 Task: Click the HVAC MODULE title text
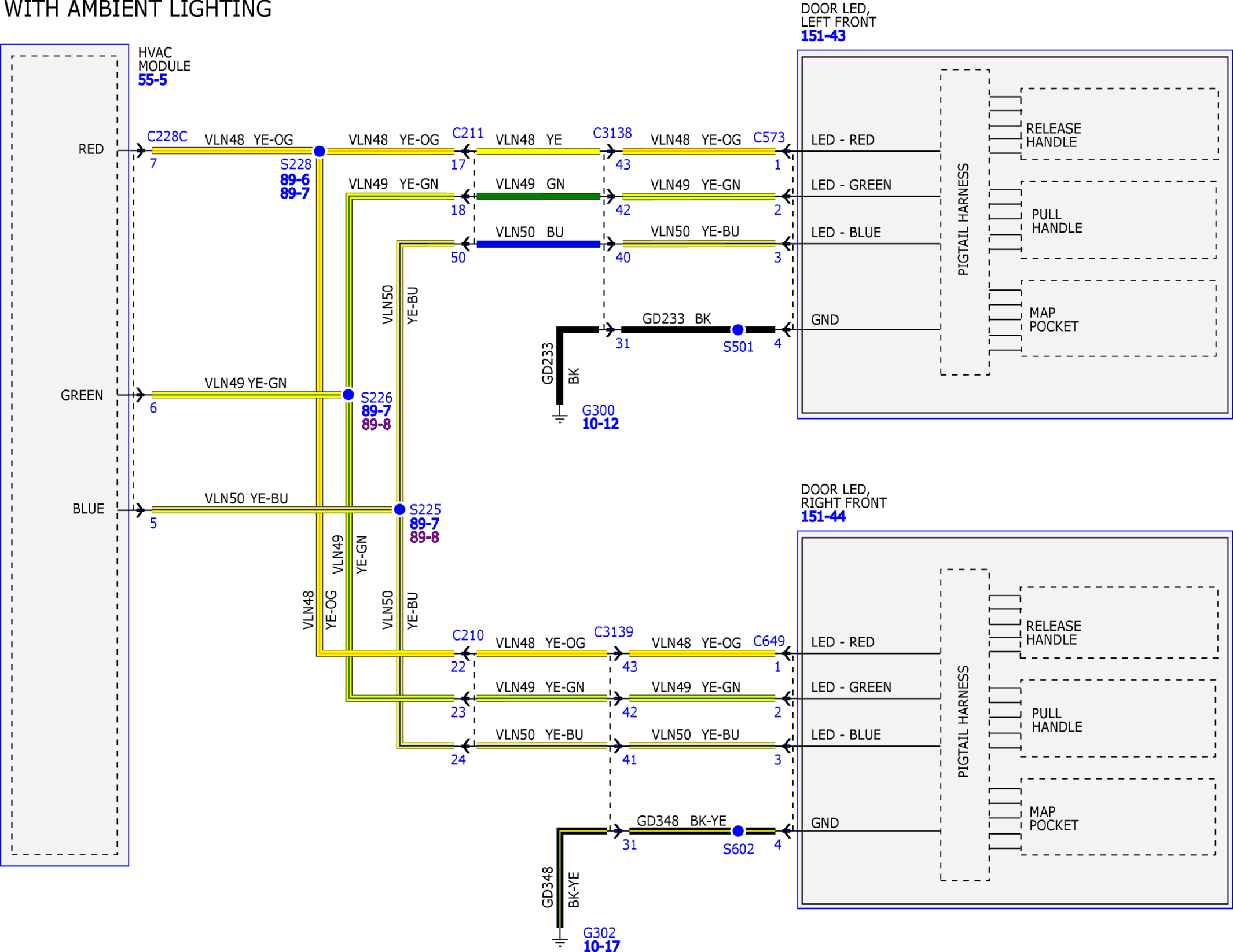(x=164, y=59)
